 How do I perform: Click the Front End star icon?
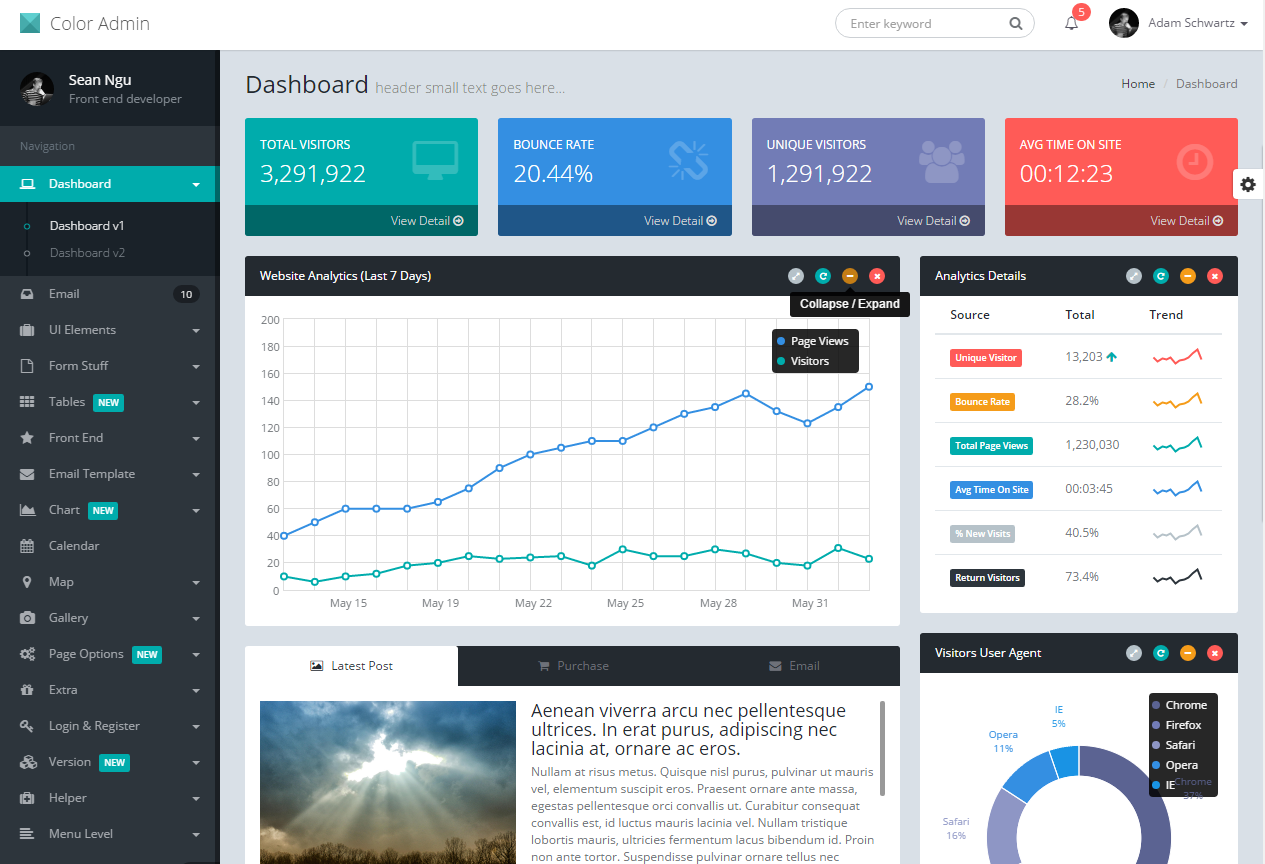tap(28, 438)
